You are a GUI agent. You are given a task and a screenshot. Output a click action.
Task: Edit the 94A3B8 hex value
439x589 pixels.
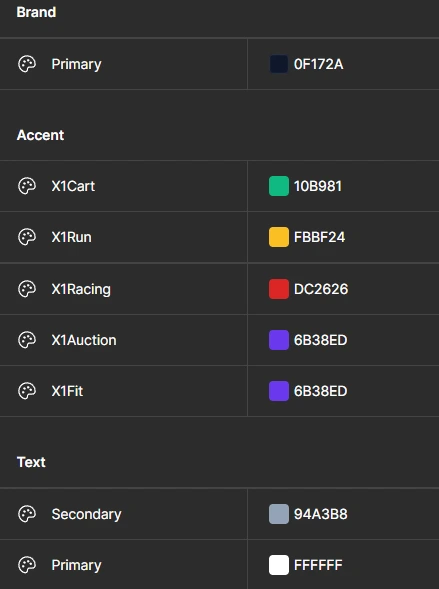320,514
